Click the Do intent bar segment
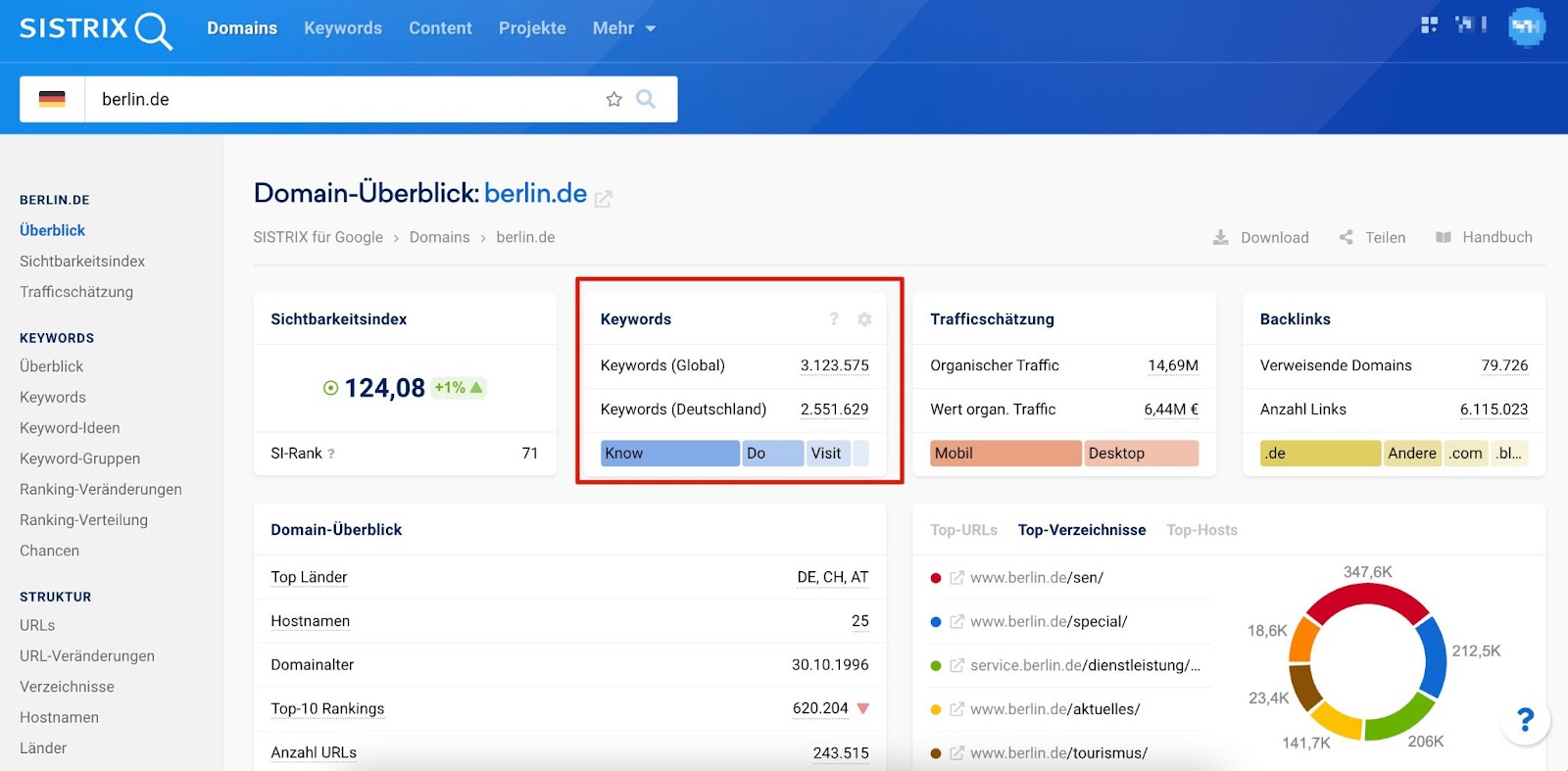This screenshot has width=1568, height=771. pyautogui.click(x=773, y=454)
